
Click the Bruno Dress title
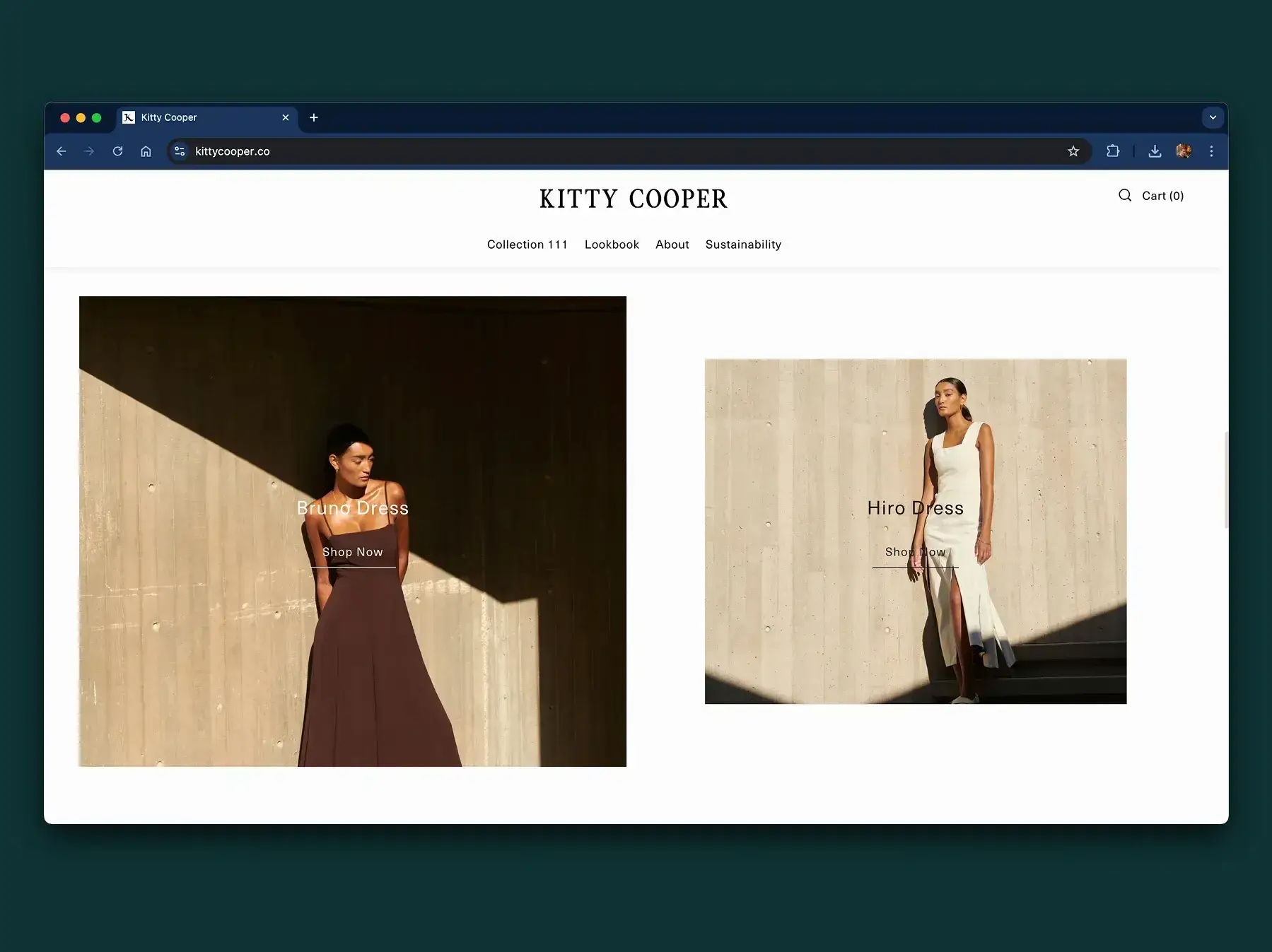coord(353,508)
